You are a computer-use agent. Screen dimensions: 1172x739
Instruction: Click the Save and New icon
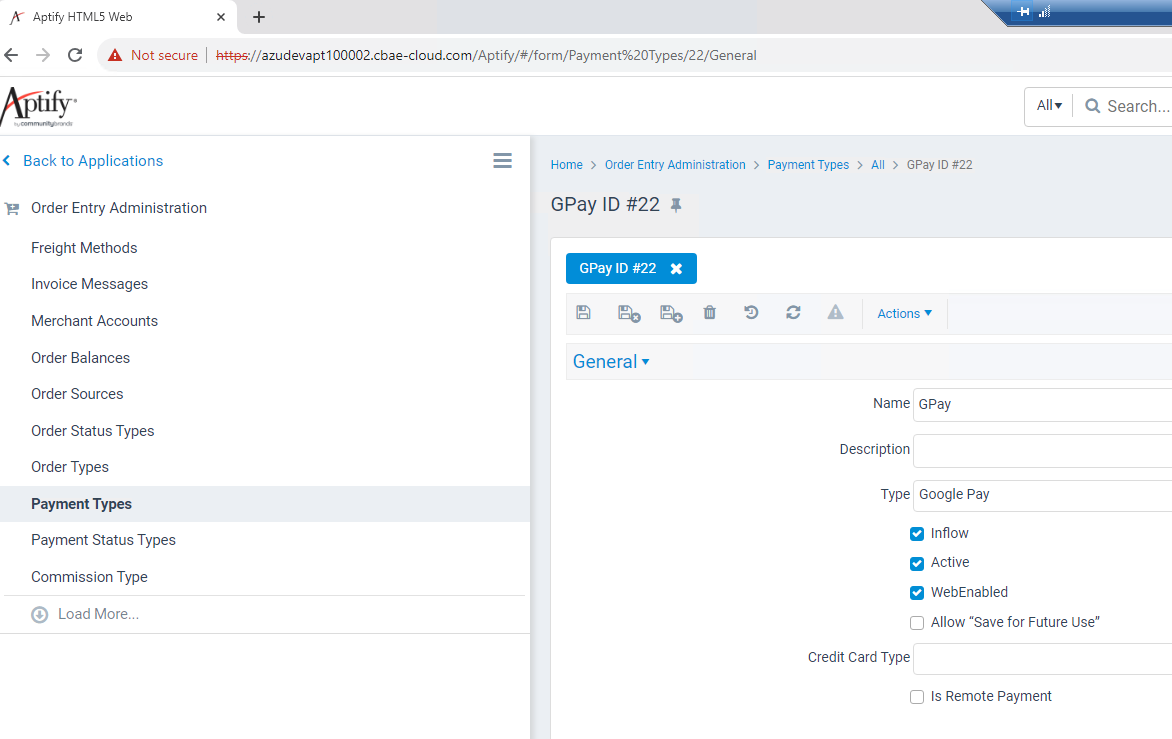coord(671,313)
